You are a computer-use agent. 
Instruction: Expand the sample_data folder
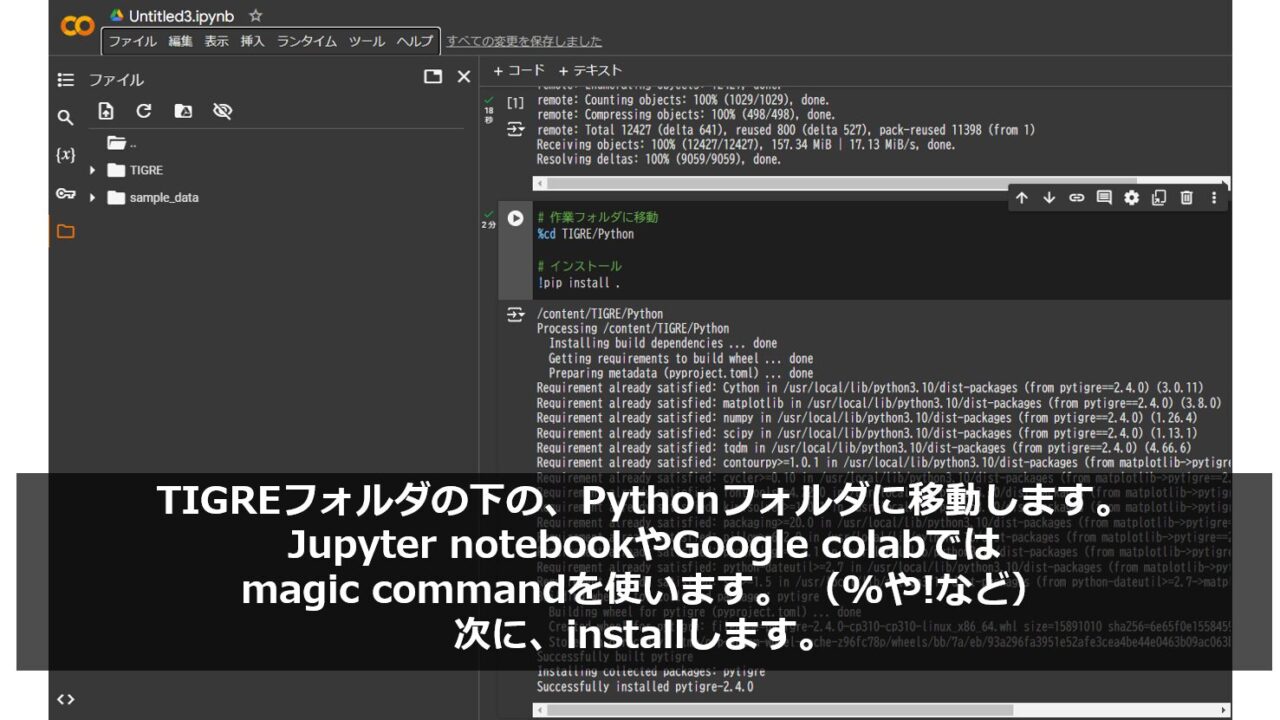[92, 197]
